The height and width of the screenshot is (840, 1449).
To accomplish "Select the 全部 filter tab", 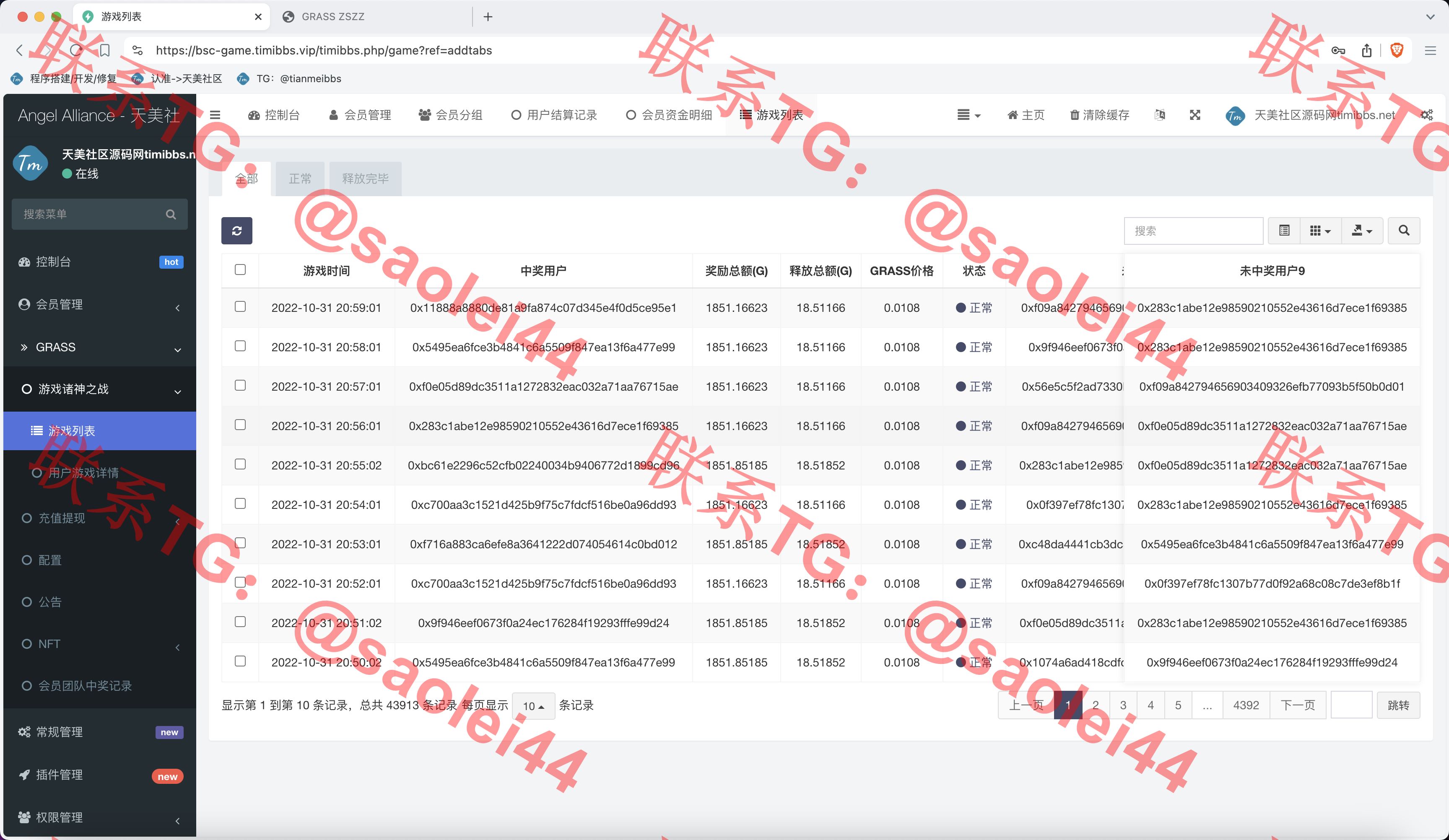I will coord(246,179).
